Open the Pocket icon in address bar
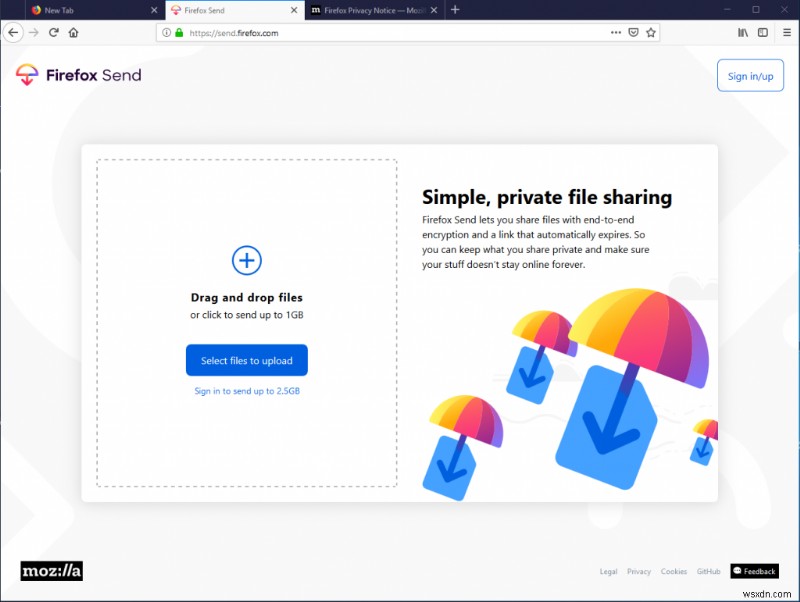 634,32
